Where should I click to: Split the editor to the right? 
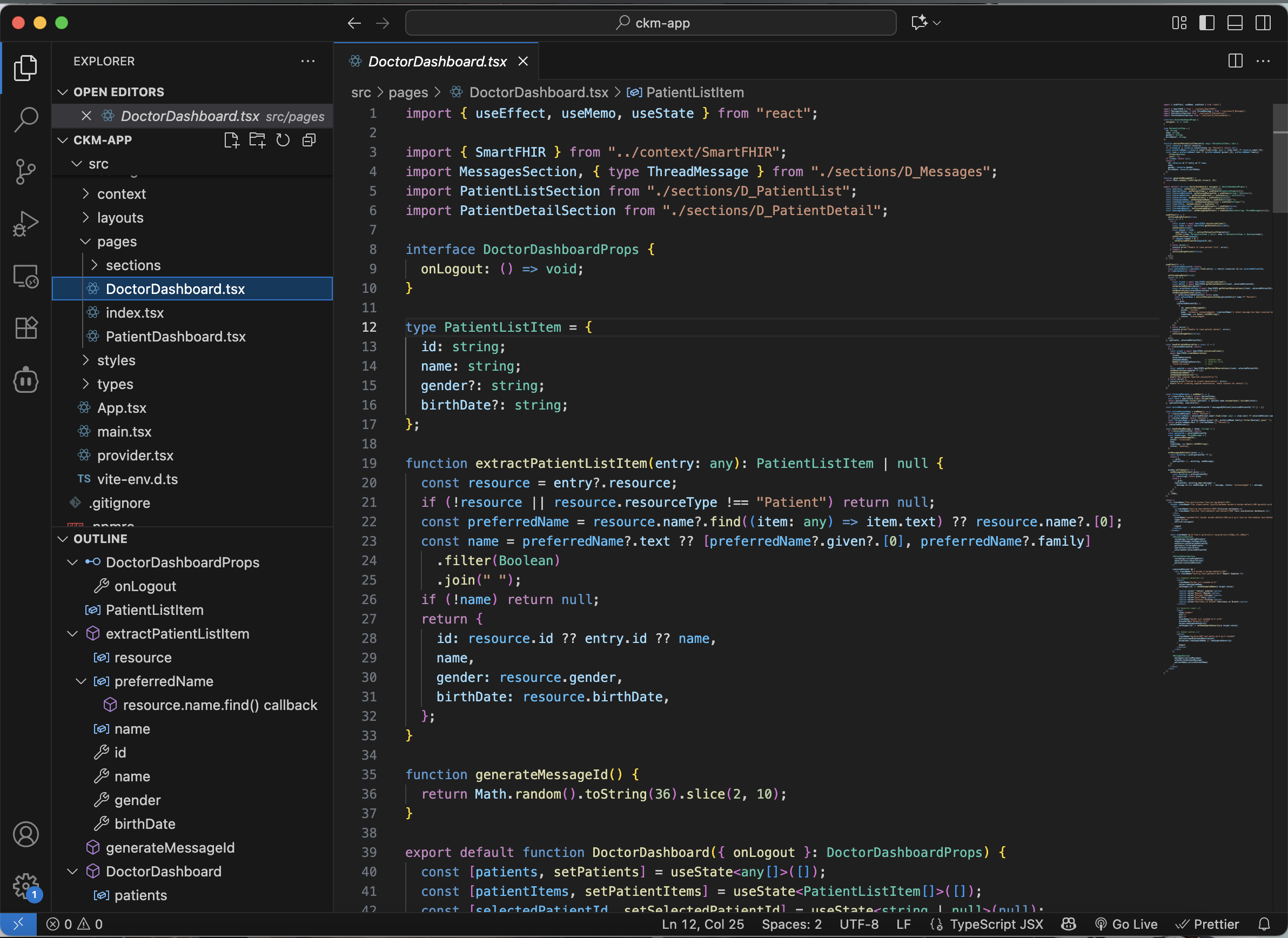(1235, 61)
